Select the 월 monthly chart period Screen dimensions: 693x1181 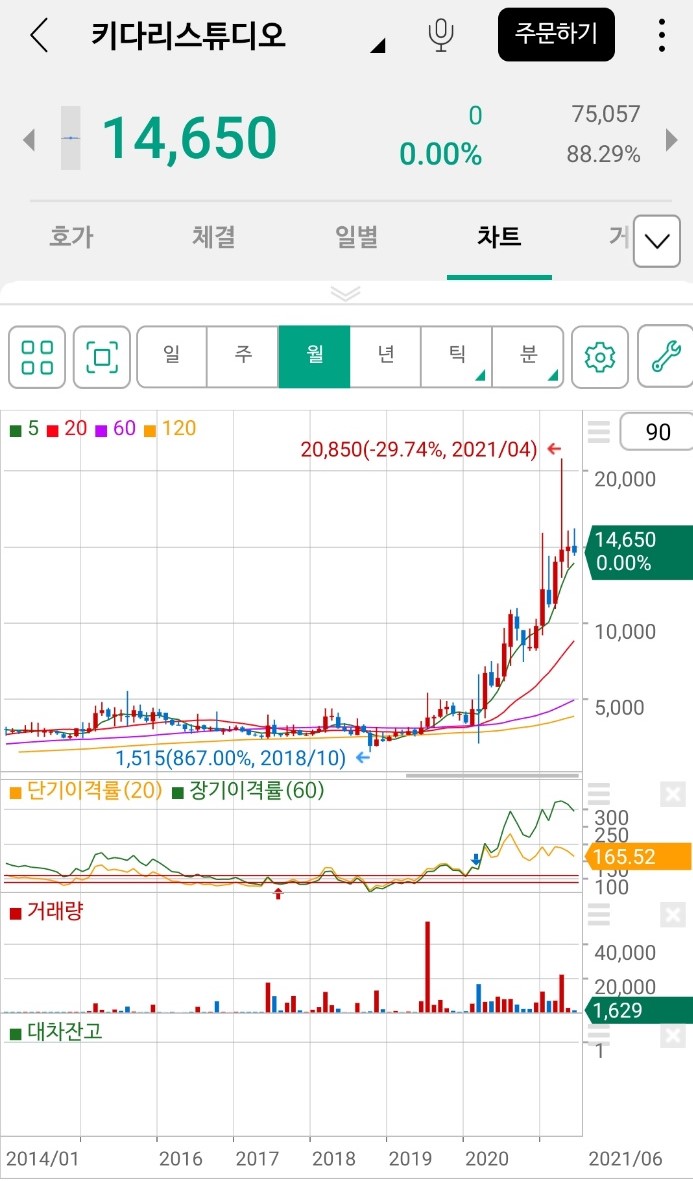(x=314, y=357)
